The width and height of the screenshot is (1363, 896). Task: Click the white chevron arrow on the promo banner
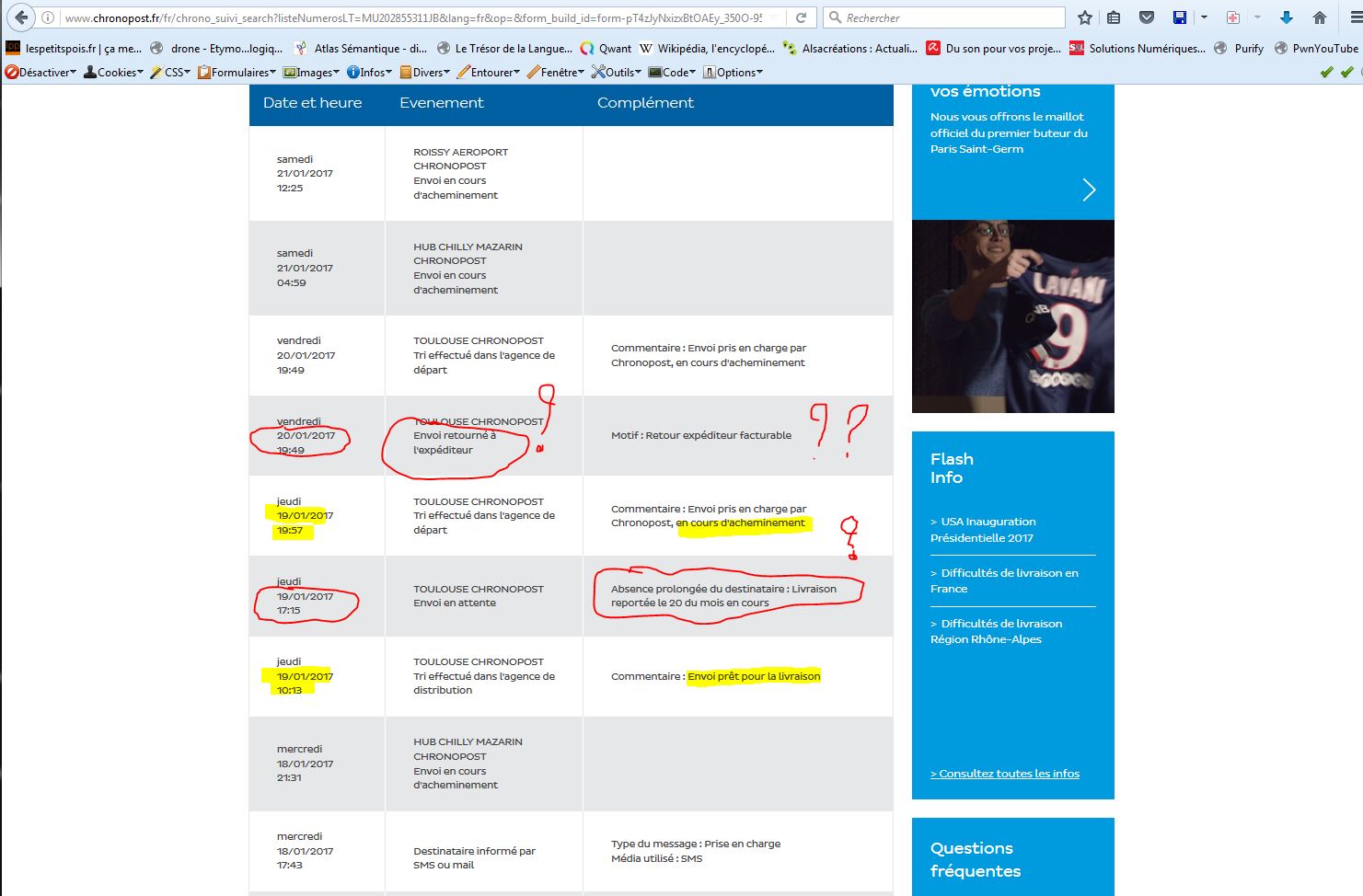point(1089,190)
